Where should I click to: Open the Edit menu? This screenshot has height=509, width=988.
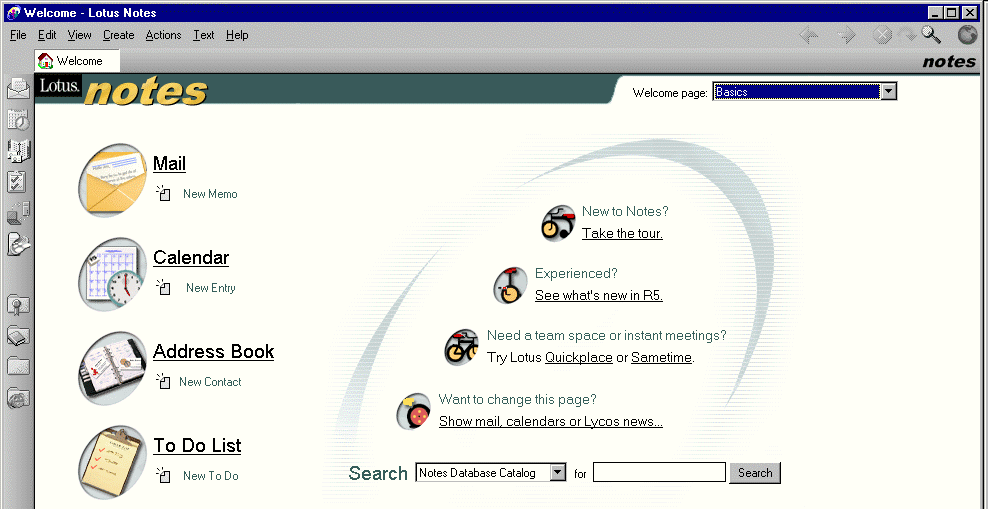coord(47,35)
